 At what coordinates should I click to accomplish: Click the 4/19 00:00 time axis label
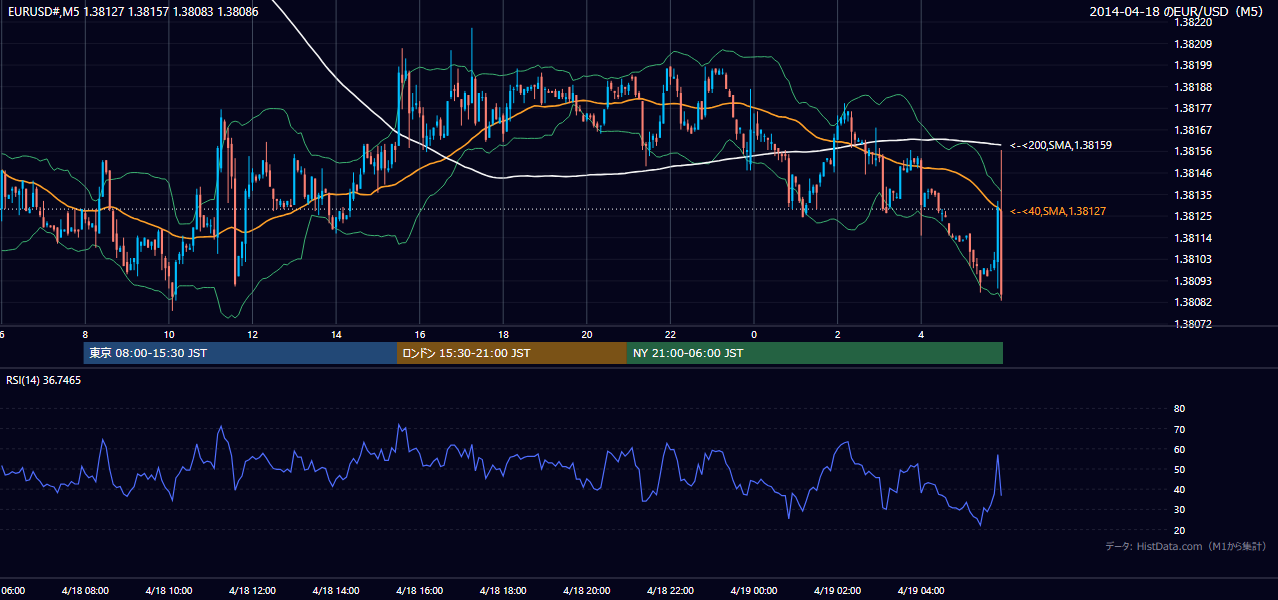pos(754,591)
